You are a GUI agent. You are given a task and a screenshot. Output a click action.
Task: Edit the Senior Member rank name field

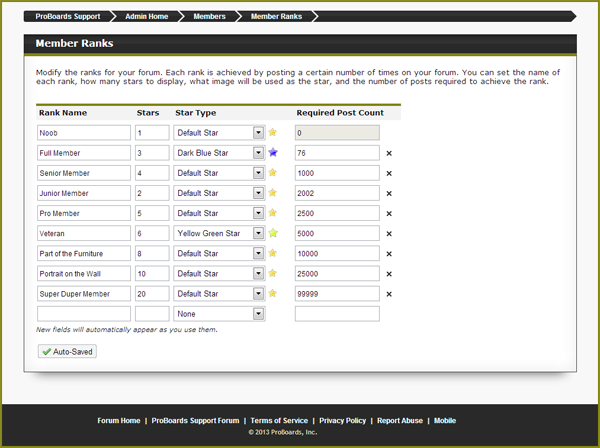tap(84, 173)
